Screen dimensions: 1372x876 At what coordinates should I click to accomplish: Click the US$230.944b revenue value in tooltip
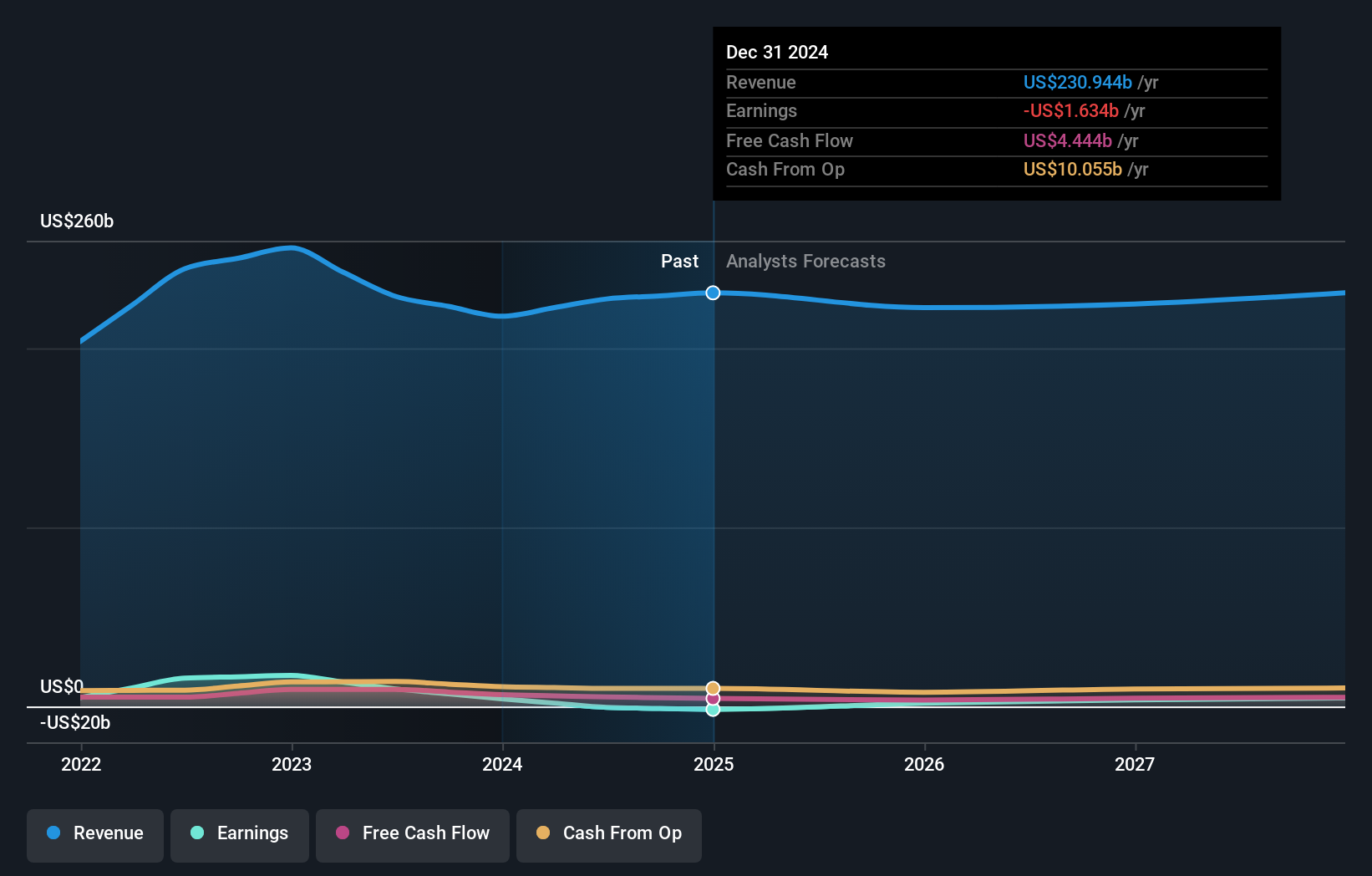1078,82
